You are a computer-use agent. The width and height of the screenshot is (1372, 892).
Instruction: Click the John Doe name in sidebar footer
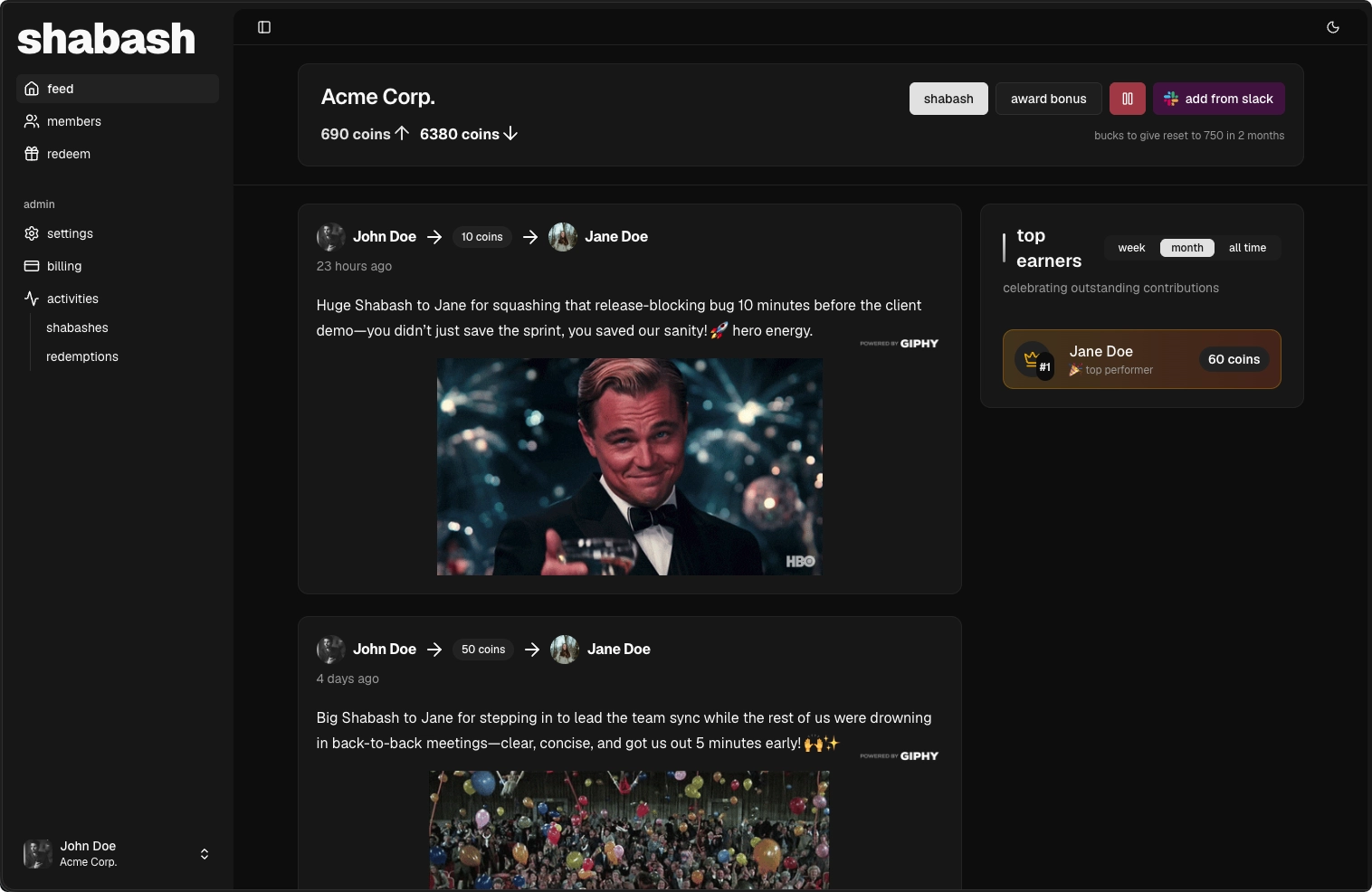click(88, 846)
